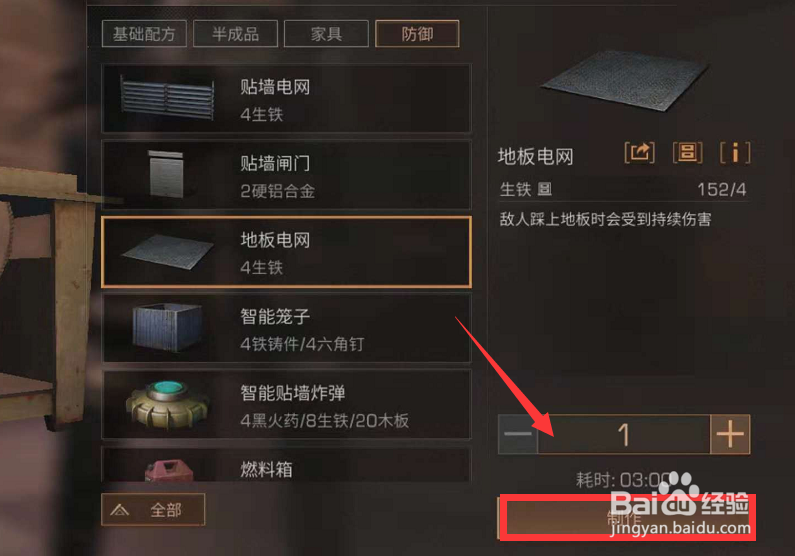Switch to the 基础配方 tab
The width and height of the screenshot is (795, 556).
pyautogui.click(x=144, y=34)
